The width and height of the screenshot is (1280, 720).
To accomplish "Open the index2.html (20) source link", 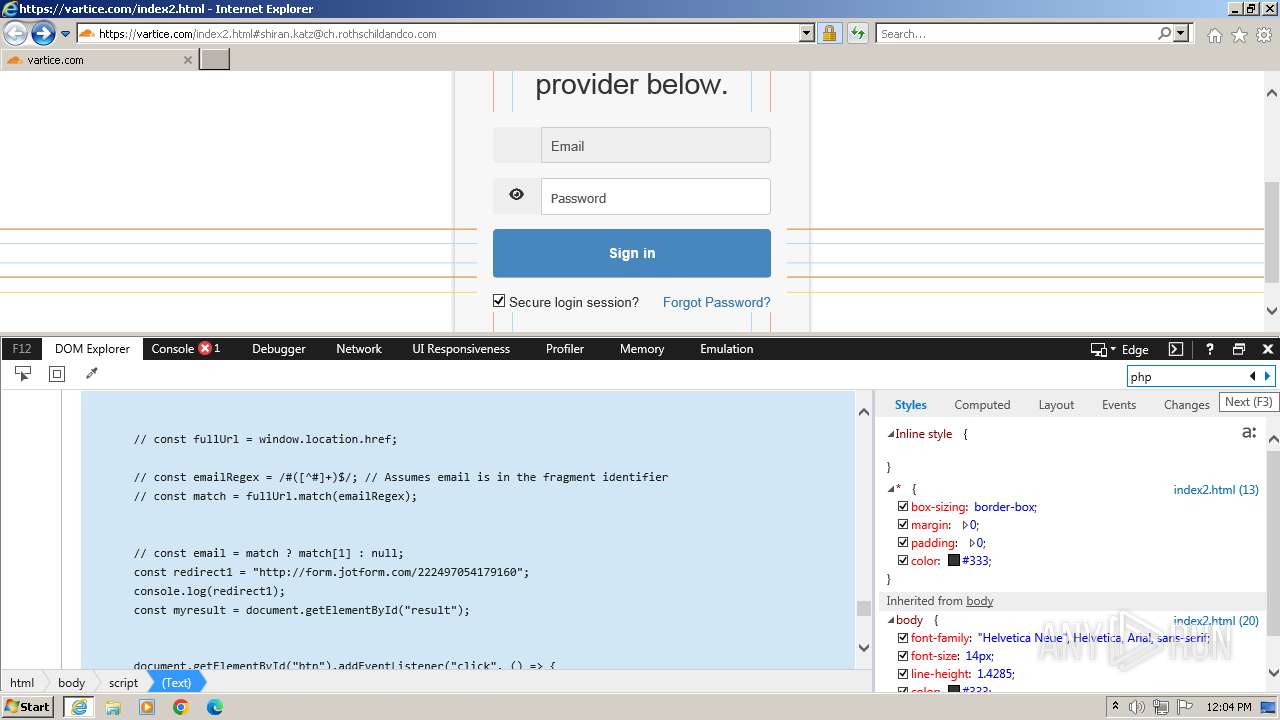I will (1216, 621).
